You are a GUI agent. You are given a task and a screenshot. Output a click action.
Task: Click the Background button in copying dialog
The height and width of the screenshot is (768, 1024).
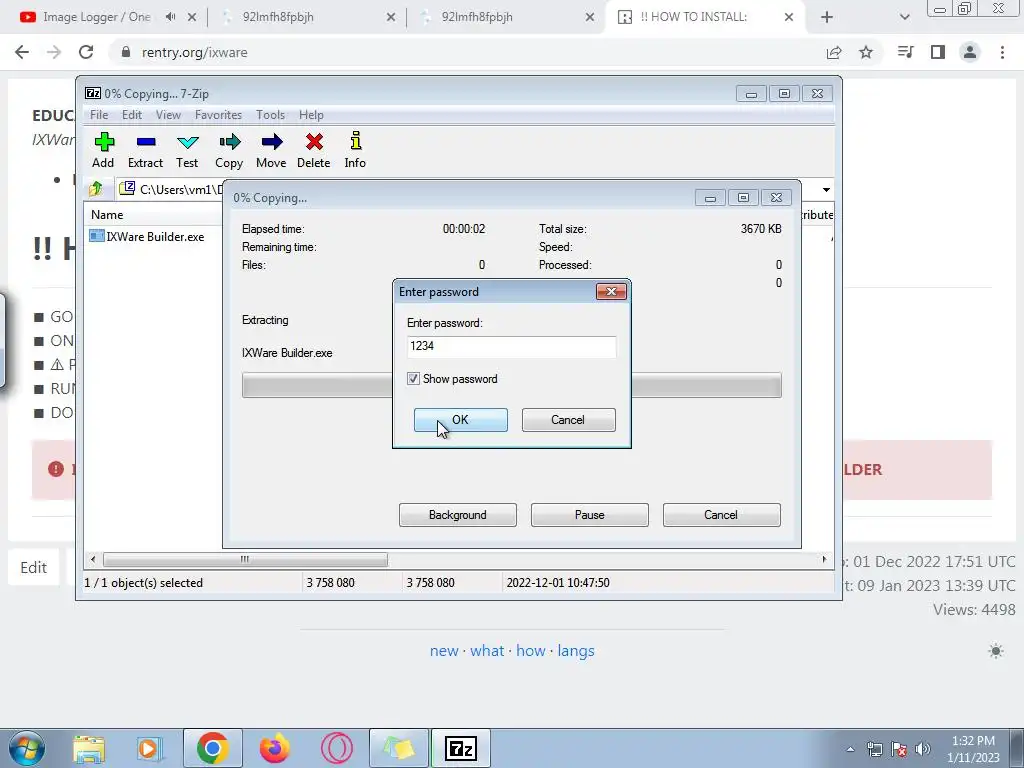tap(458, 515)
